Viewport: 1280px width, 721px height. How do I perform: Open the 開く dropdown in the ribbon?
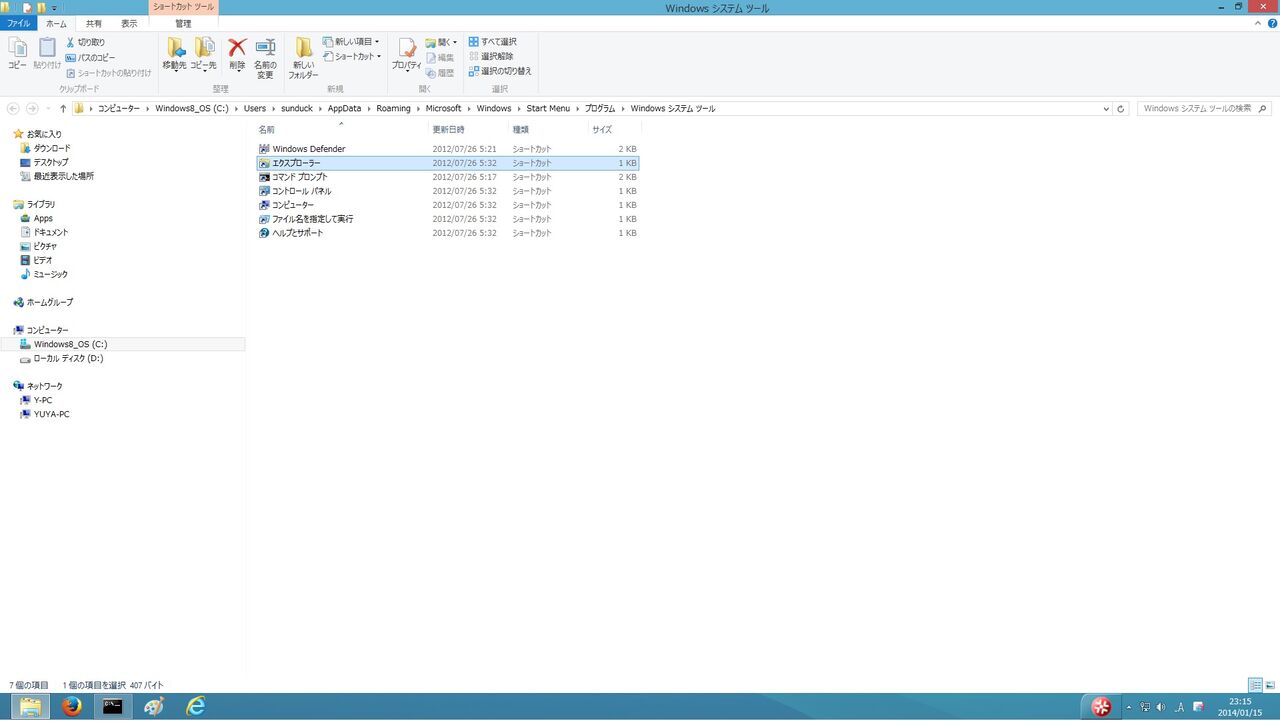(x=441, y=42)
